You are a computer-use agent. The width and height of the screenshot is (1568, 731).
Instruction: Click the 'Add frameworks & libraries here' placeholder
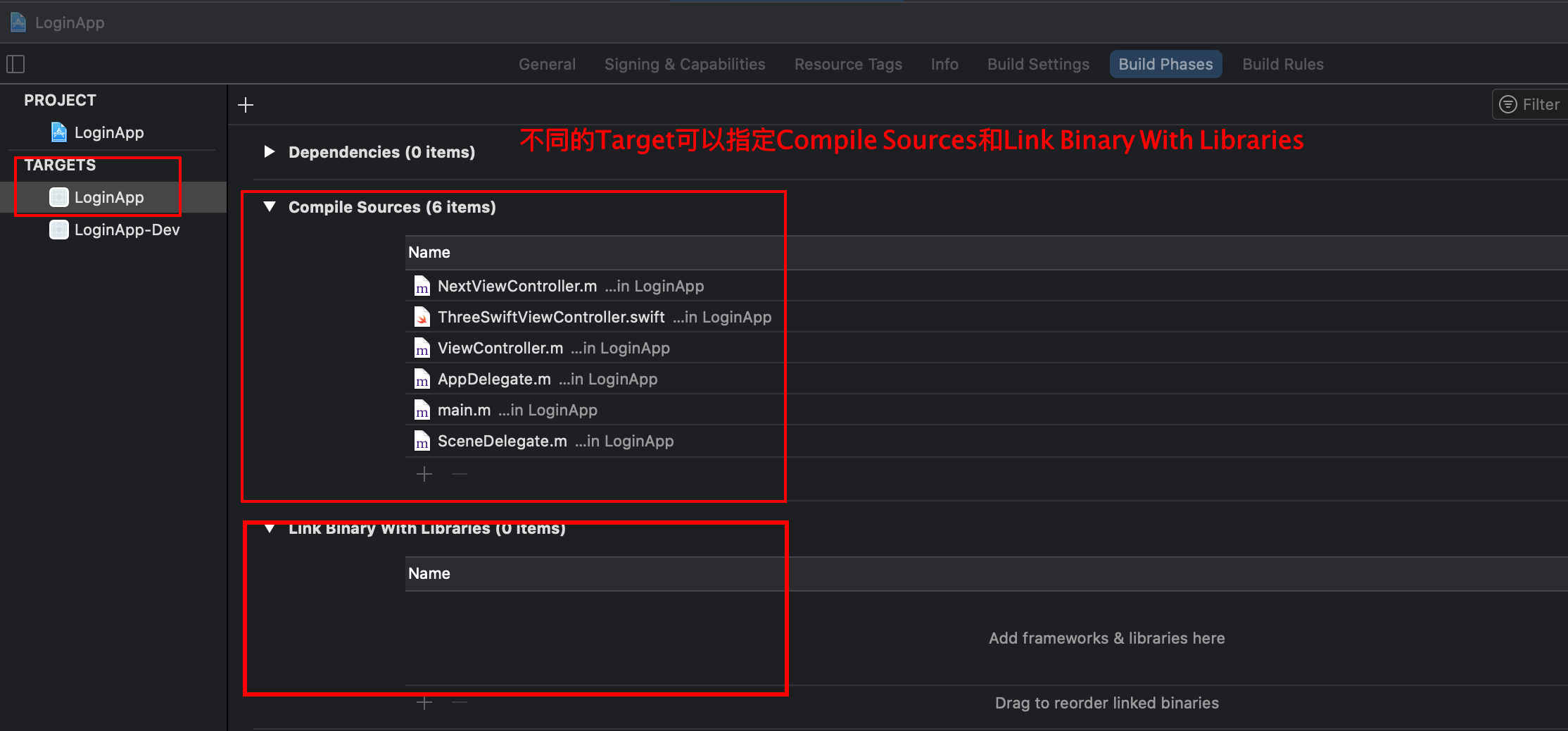coord(1106,638)
